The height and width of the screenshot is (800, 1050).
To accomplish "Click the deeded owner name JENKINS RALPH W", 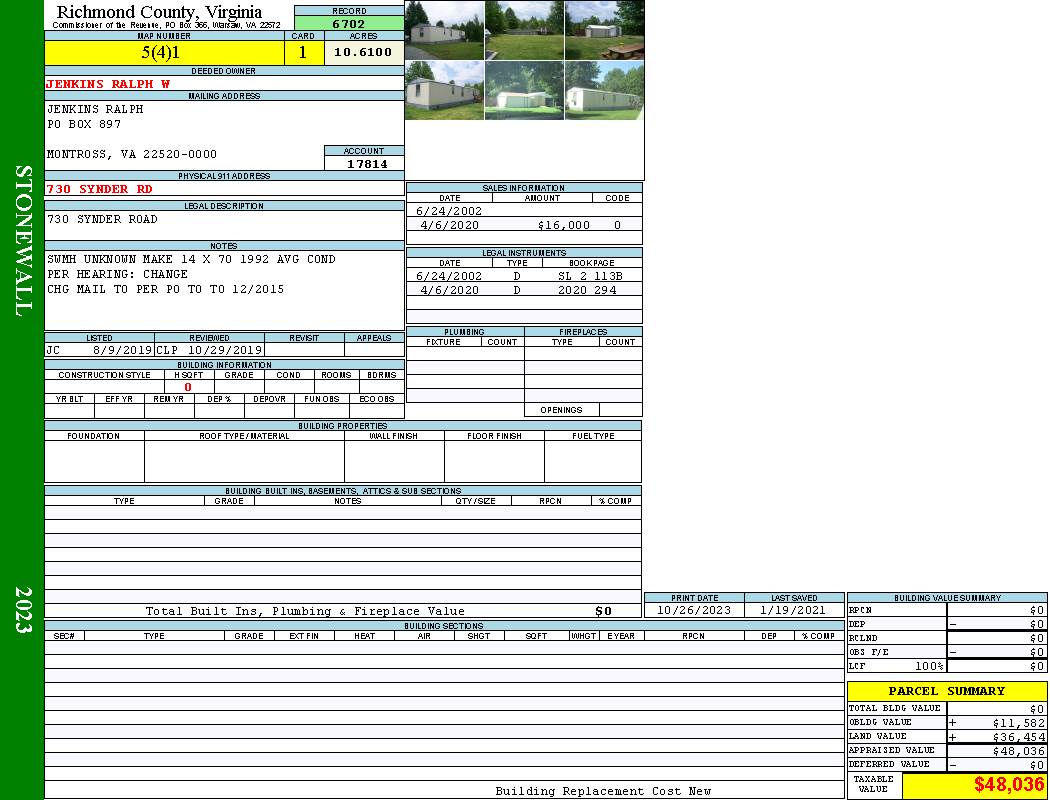I will point(108,84).
